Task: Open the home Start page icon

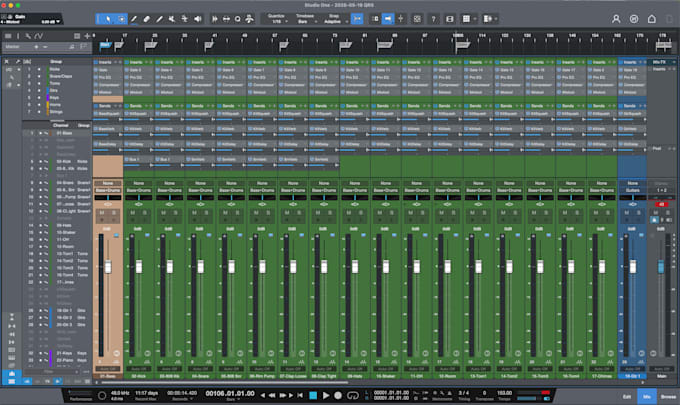Action: 651,19
